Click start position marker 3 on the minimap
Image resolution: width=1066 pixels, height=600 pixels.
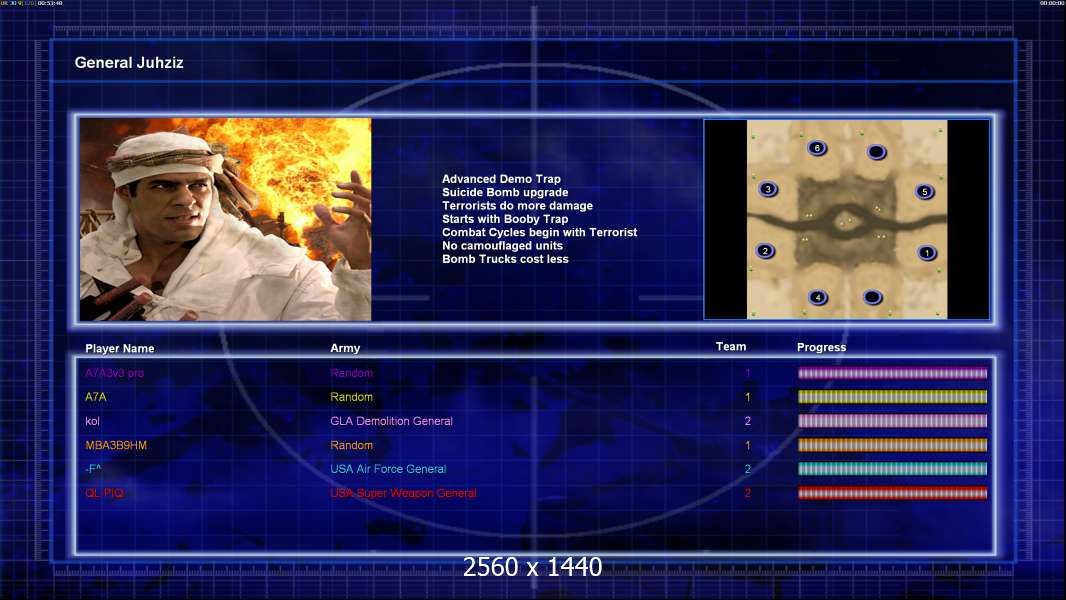tap(768, 190)
